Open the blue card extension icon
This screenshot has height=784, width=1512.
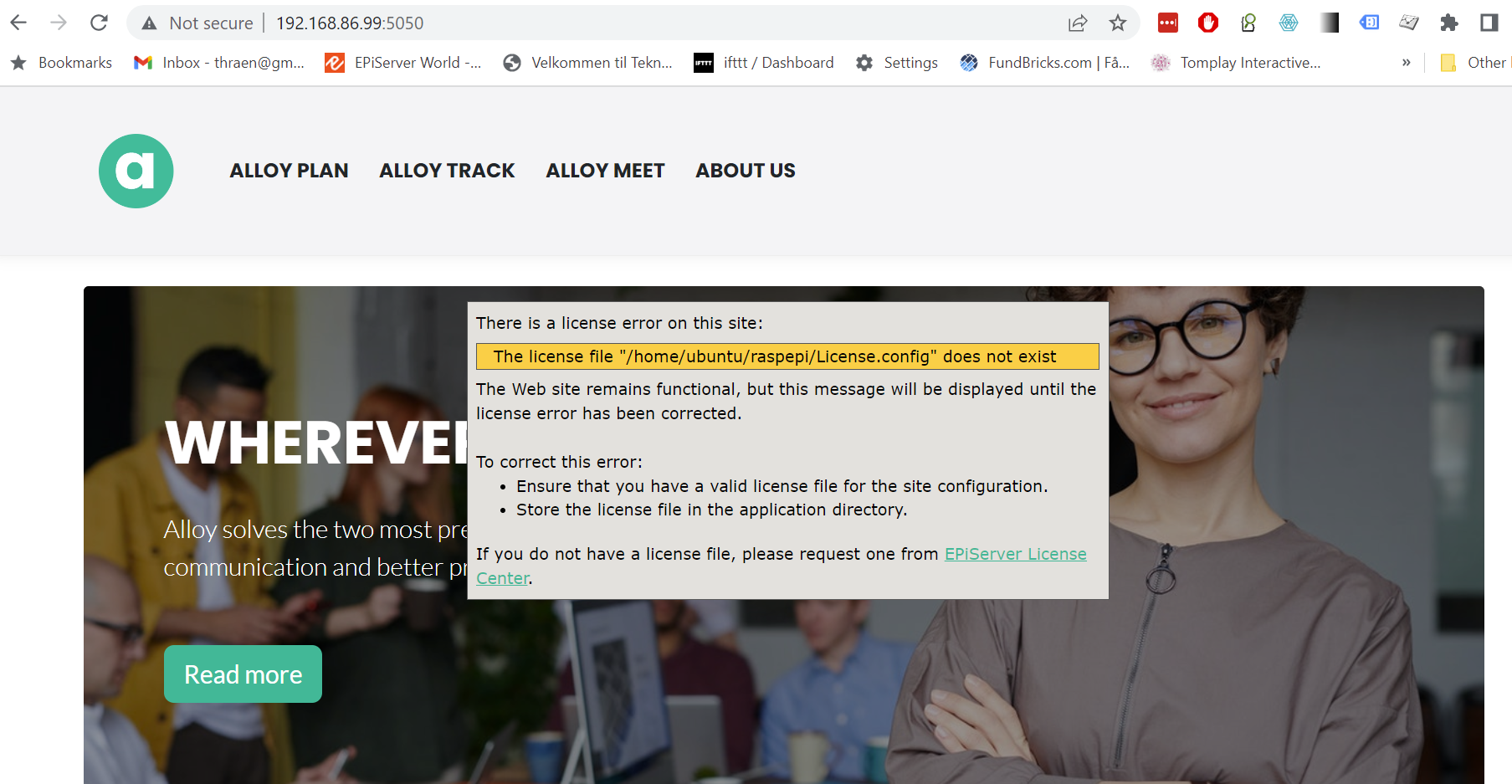click(x=1369, y=23)
